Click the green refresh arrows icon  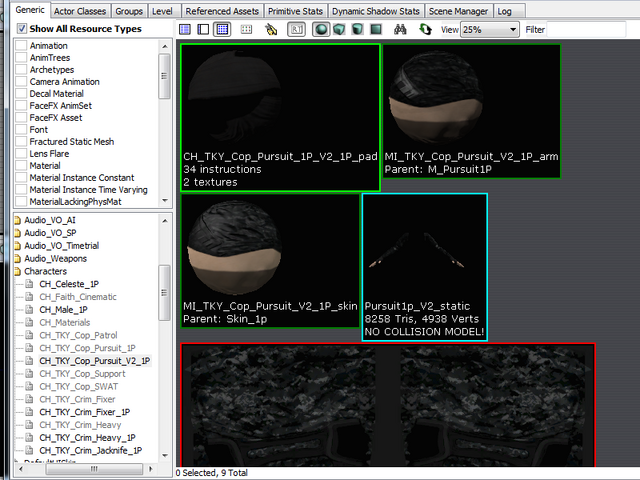(425, 29)
